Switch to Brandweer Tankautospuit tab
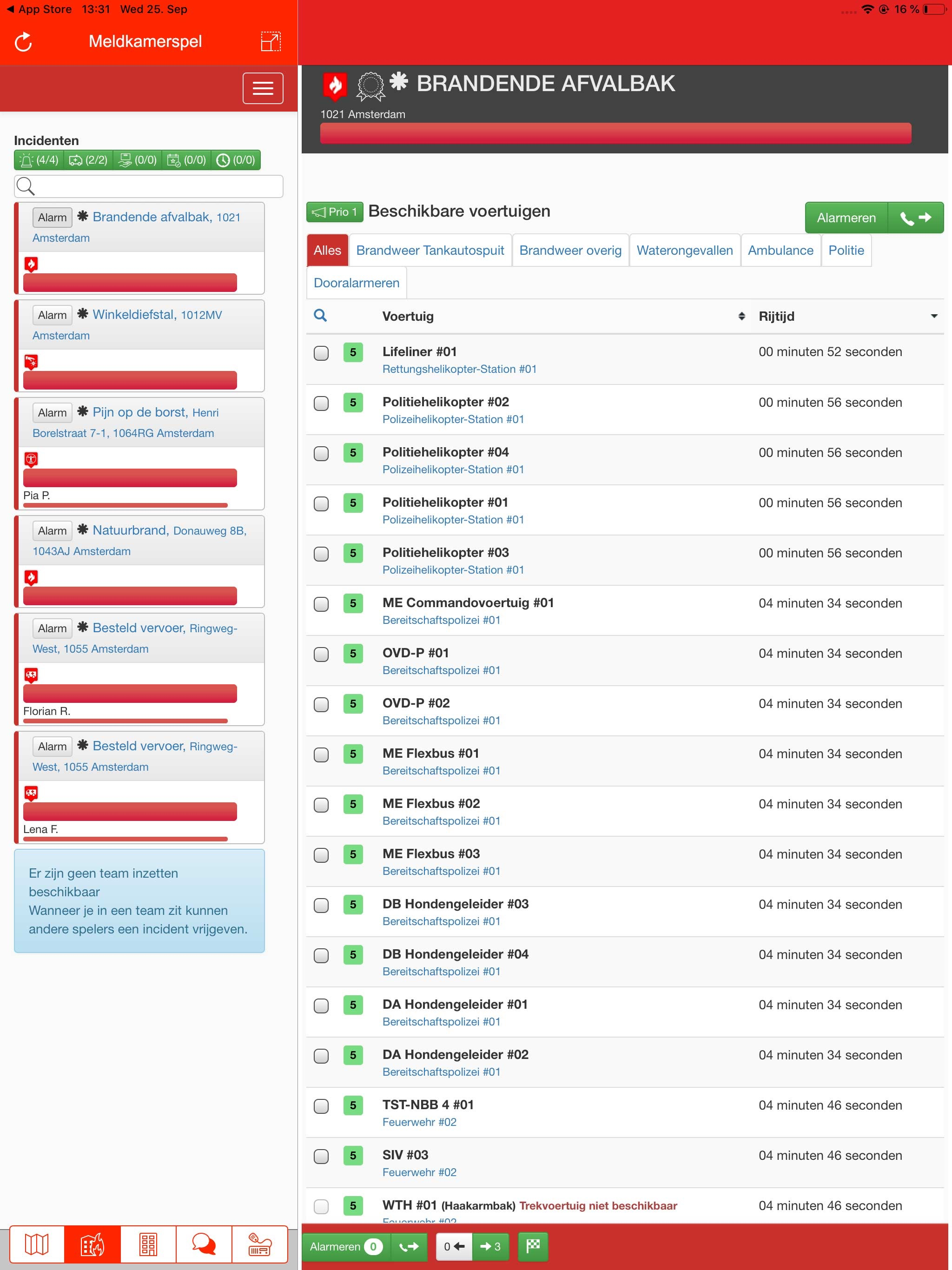This screenshot has height=1270, width=952. tap(430, 250)
